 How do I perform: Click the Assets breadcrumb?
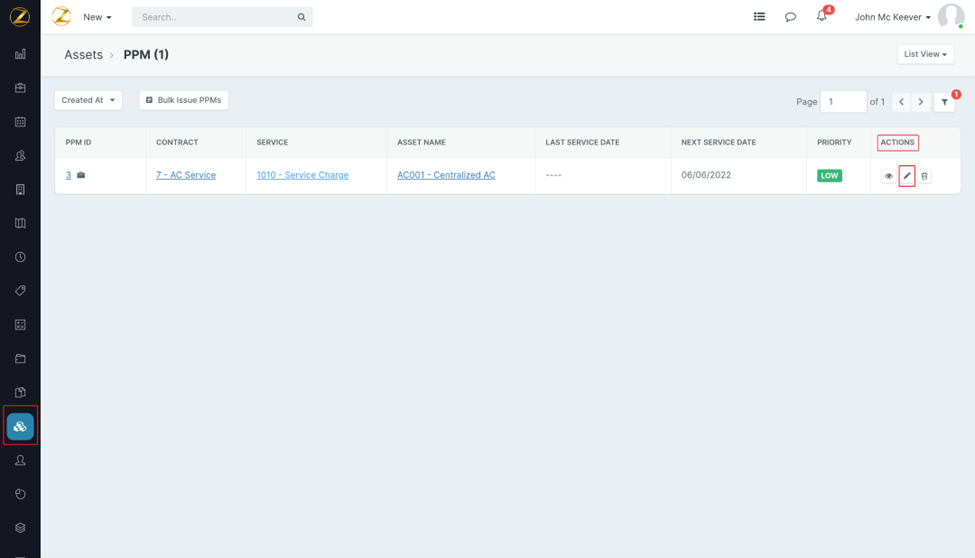coord(83,55)
